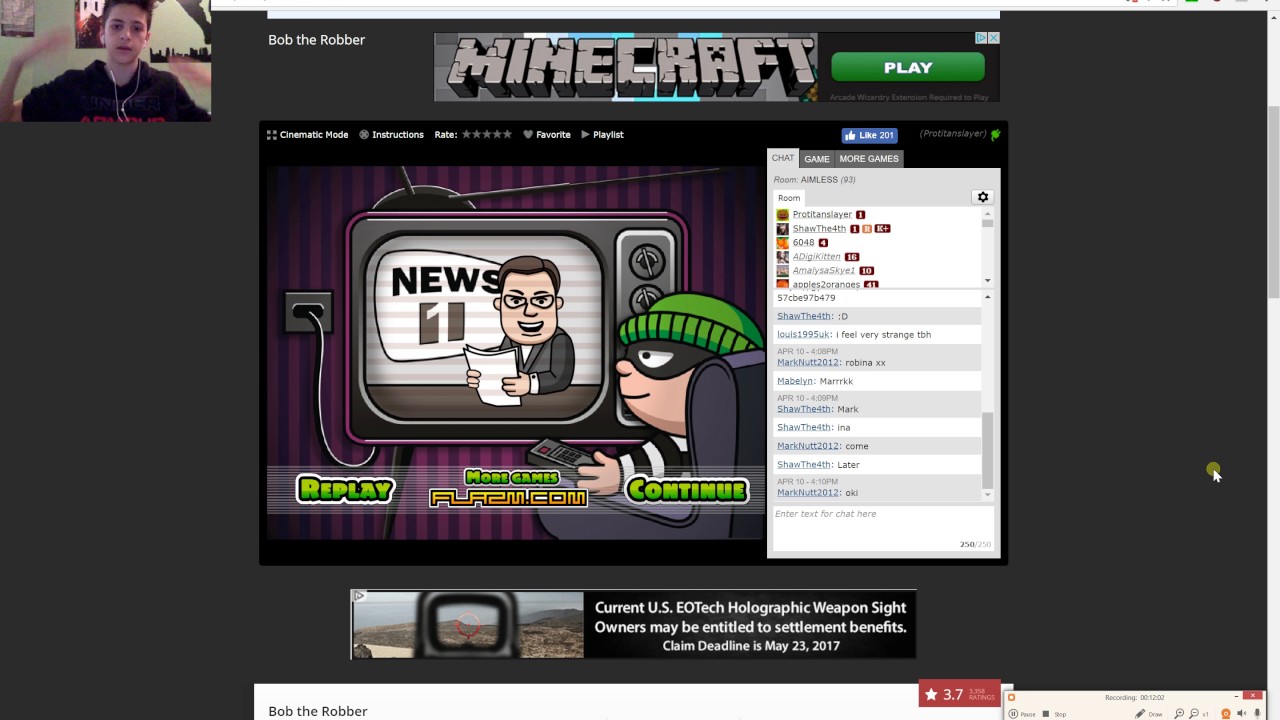The height and width of the screenshot is (720, 1280).
Task: Click louis1995uk username in chat
Action: [x=803, y=334]
